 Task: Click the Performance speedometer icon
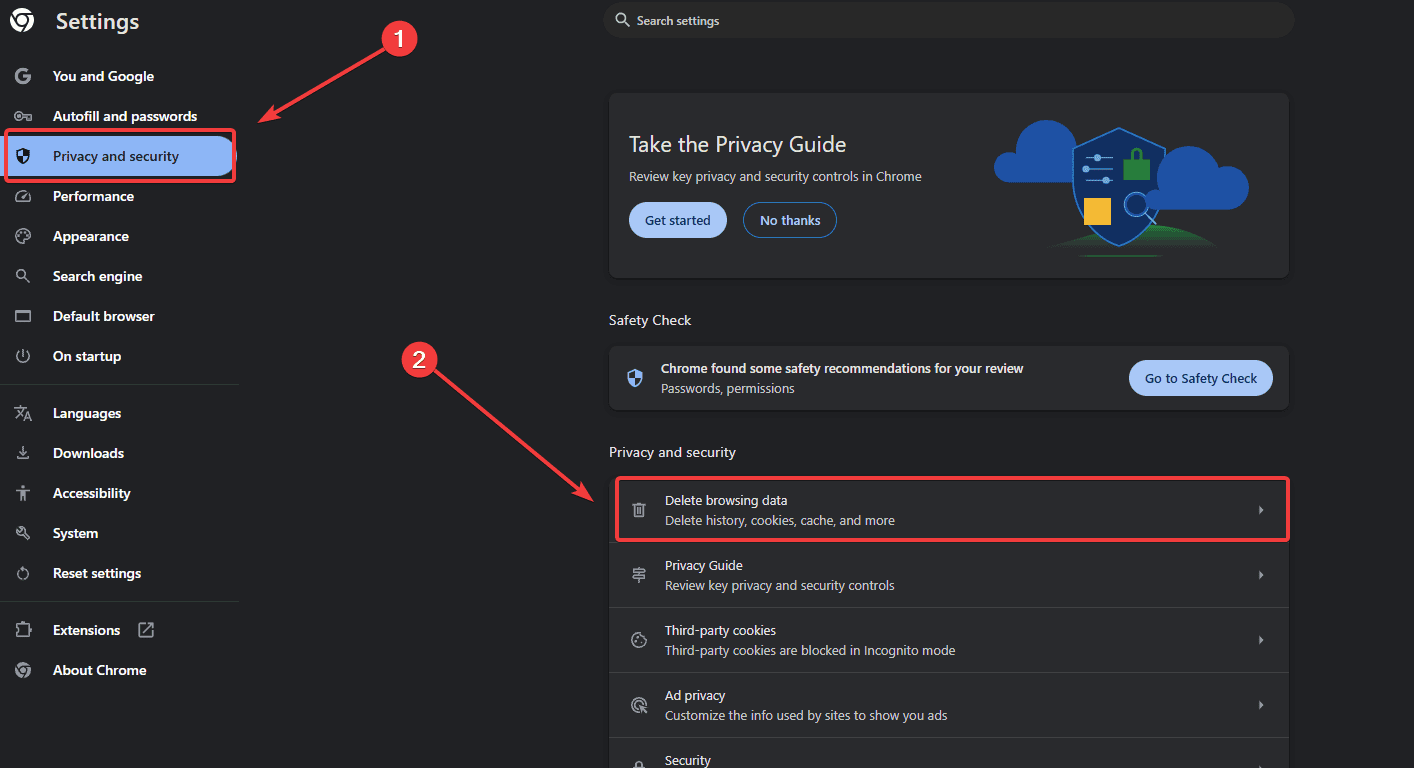[23, 196]
